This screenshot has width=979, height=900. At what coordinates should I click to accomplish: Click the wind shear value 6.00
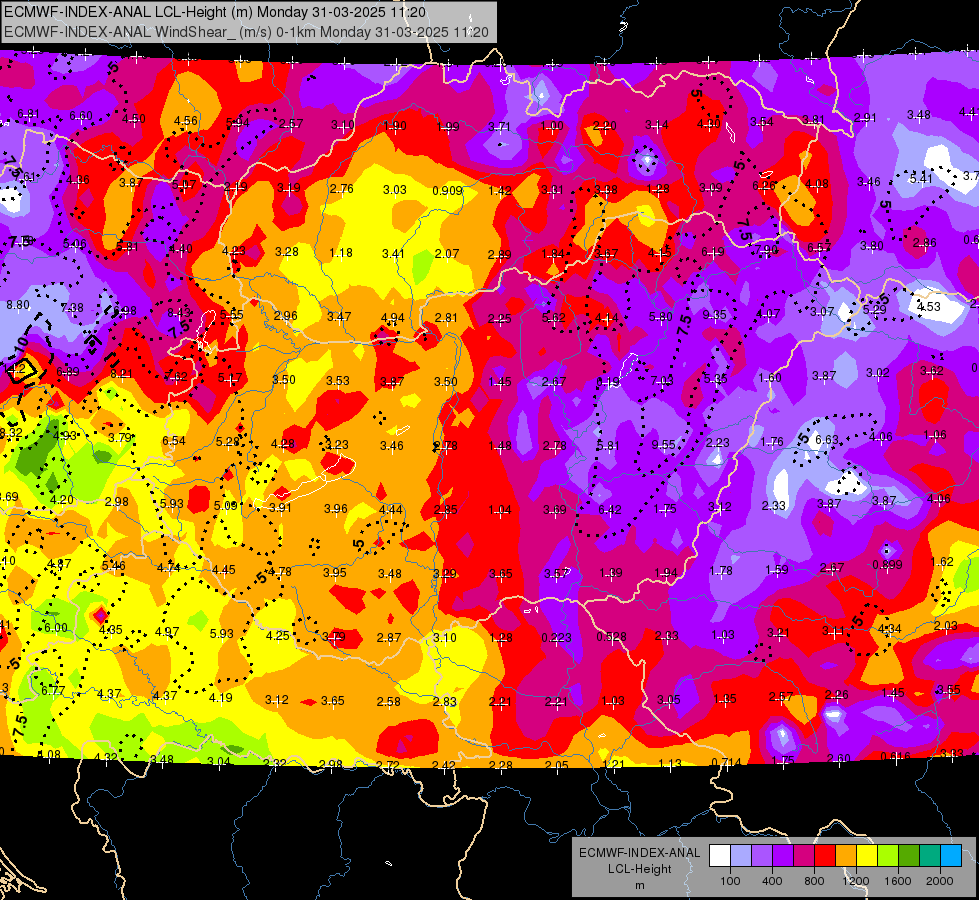(x=56, y=628)
